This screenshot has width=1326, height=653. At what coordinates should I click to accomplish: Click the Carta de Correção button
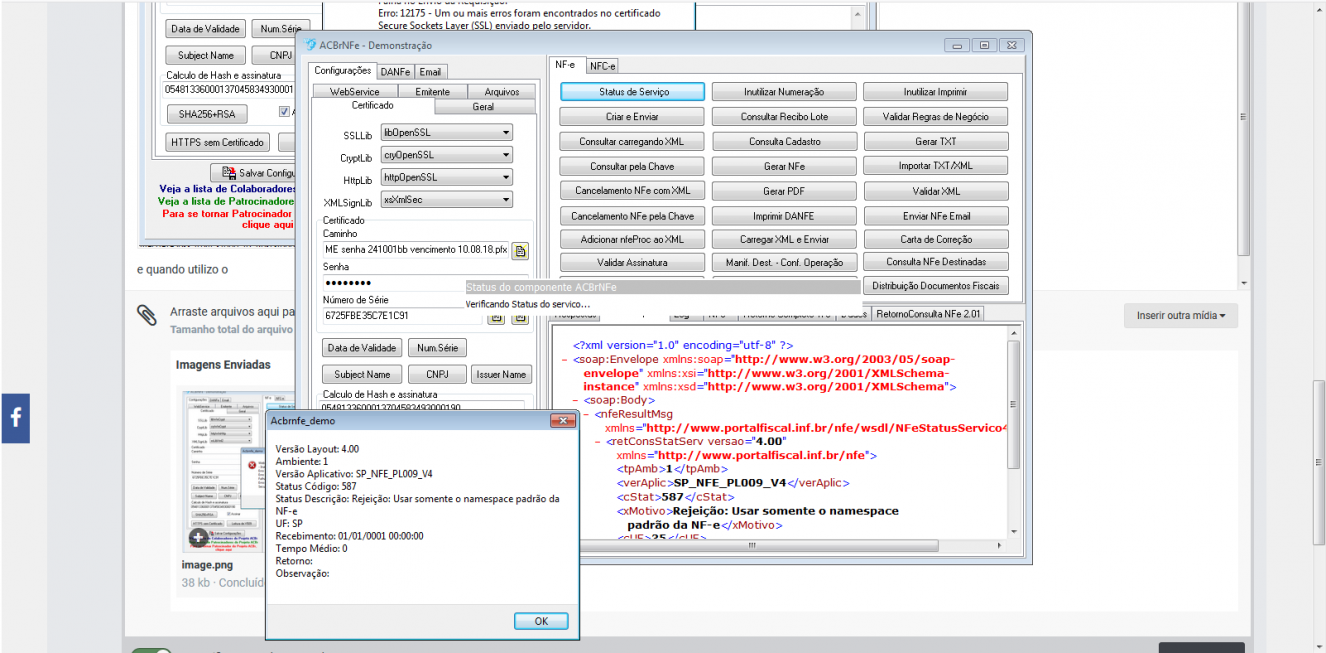tap(936, 240)
